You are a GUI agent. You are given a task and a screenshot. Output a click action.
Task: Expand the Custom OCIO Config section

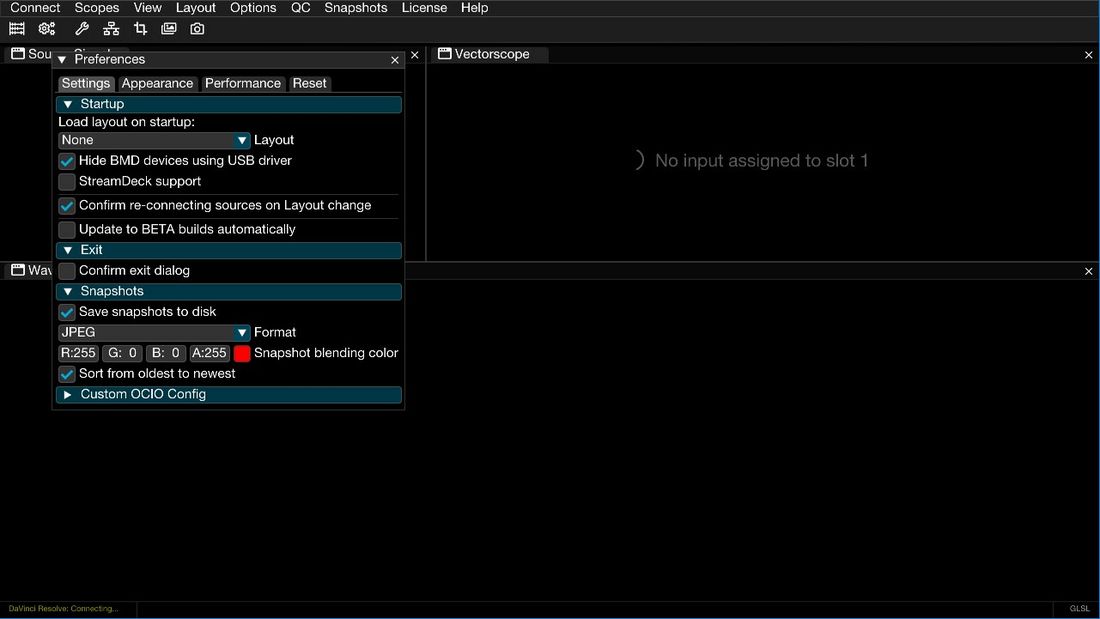[229, 394]
